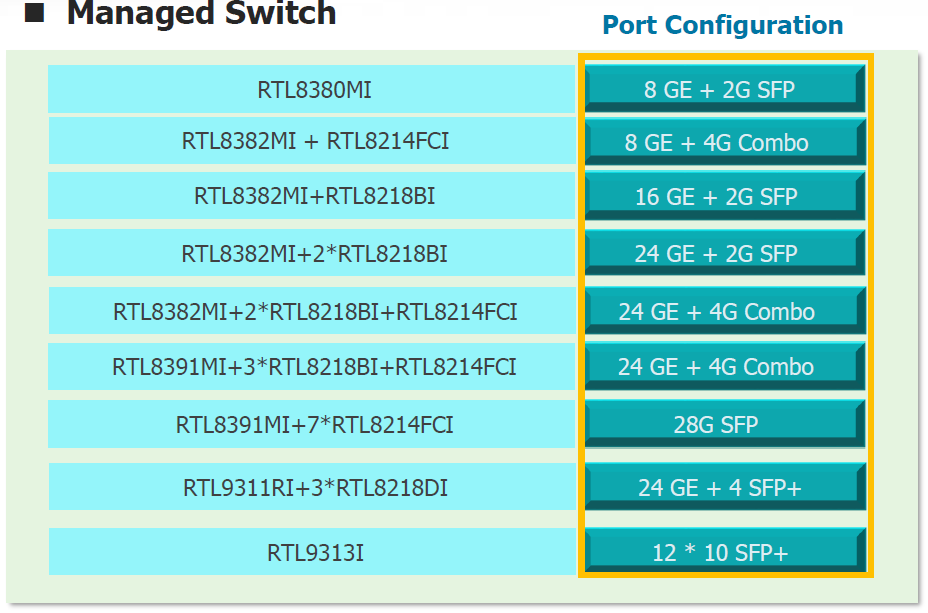Viewport: 928px width, 613px height.
Task: Click the RTL8382MI + RTL8214FCI cell
Action: (313, 141)
